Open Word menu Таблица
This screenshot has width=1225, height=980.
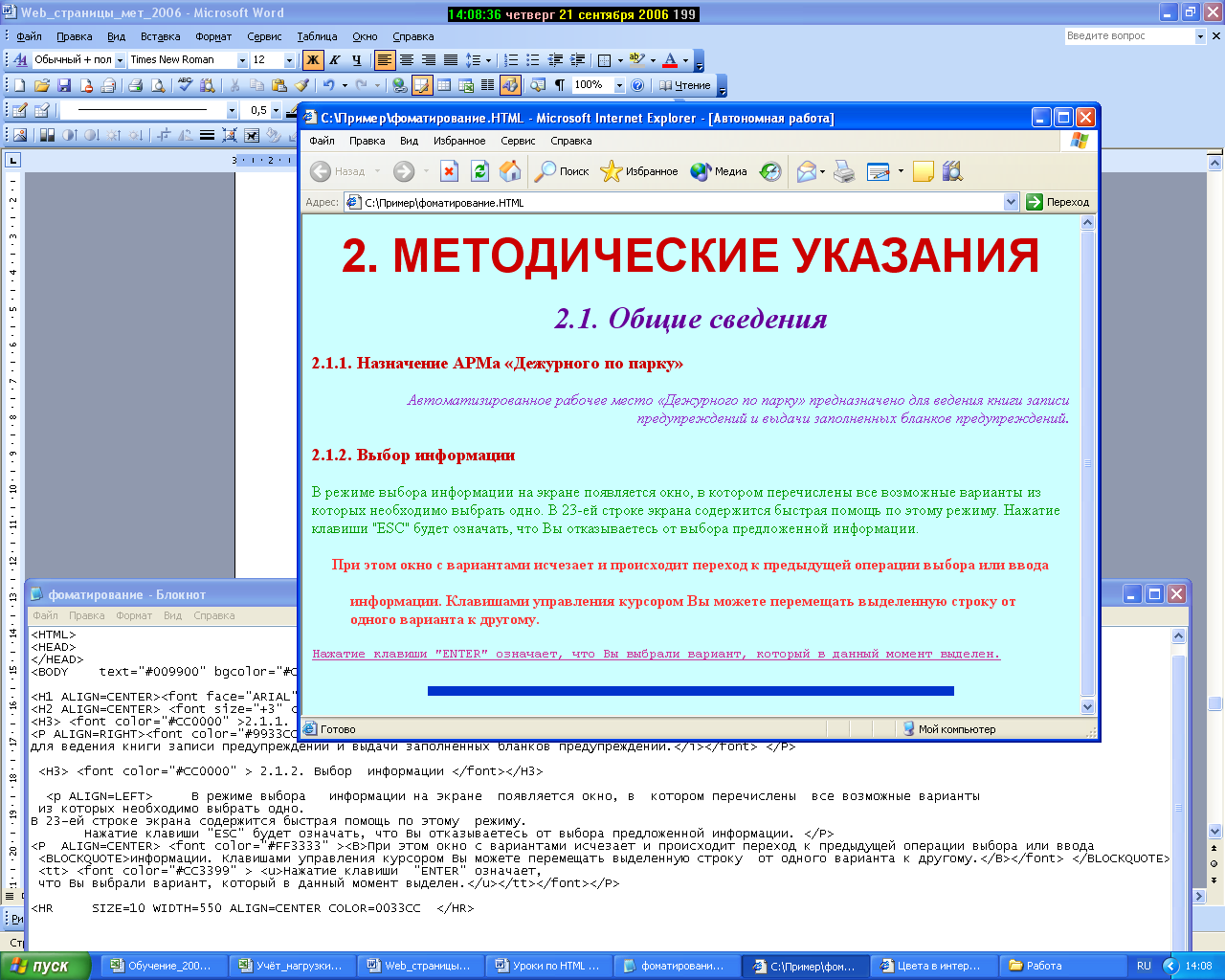(x=317, y=36)
